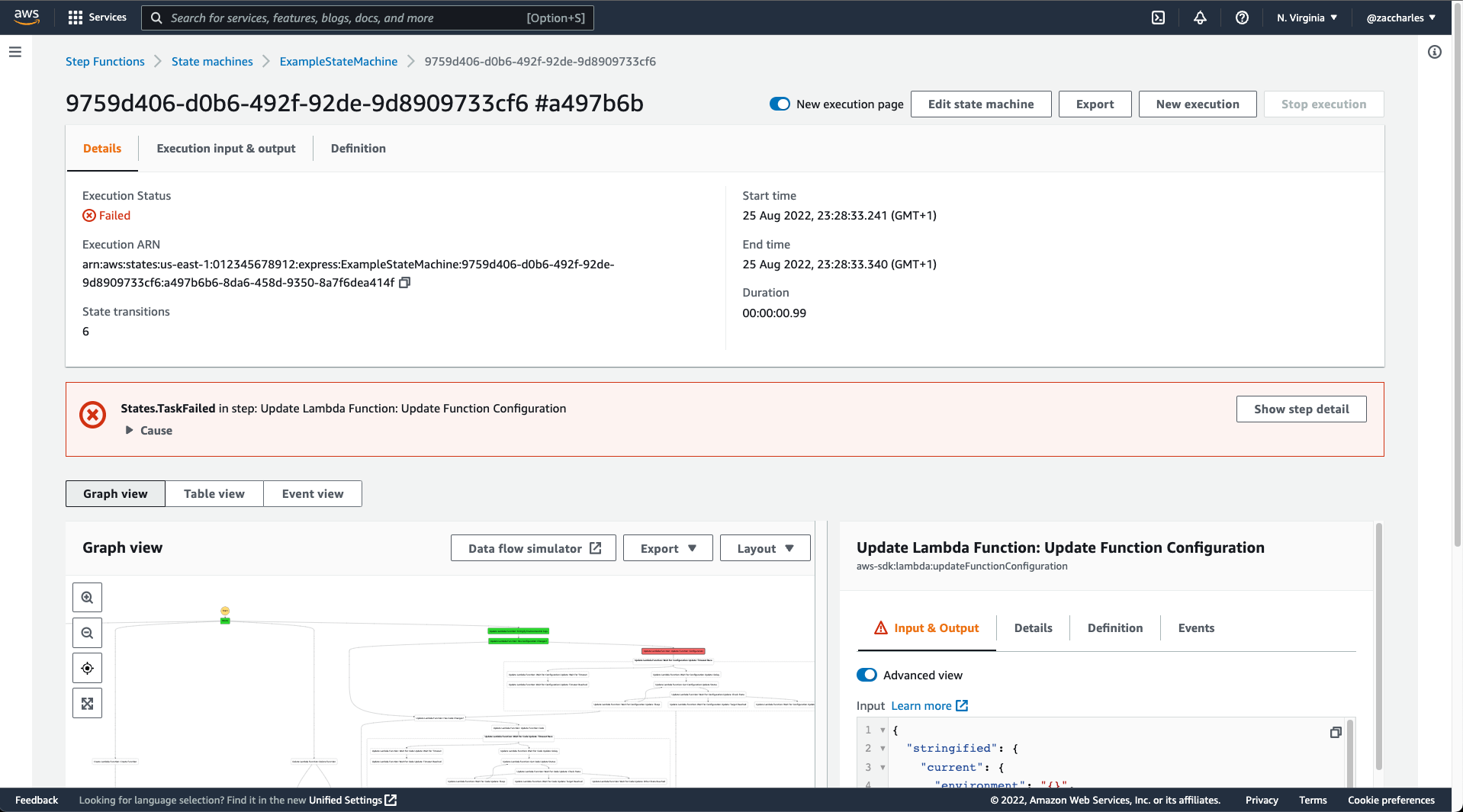Click the page vertical scrollbar
Image resolution: width=1463 pixels, height=812 pixels.
1458,274
